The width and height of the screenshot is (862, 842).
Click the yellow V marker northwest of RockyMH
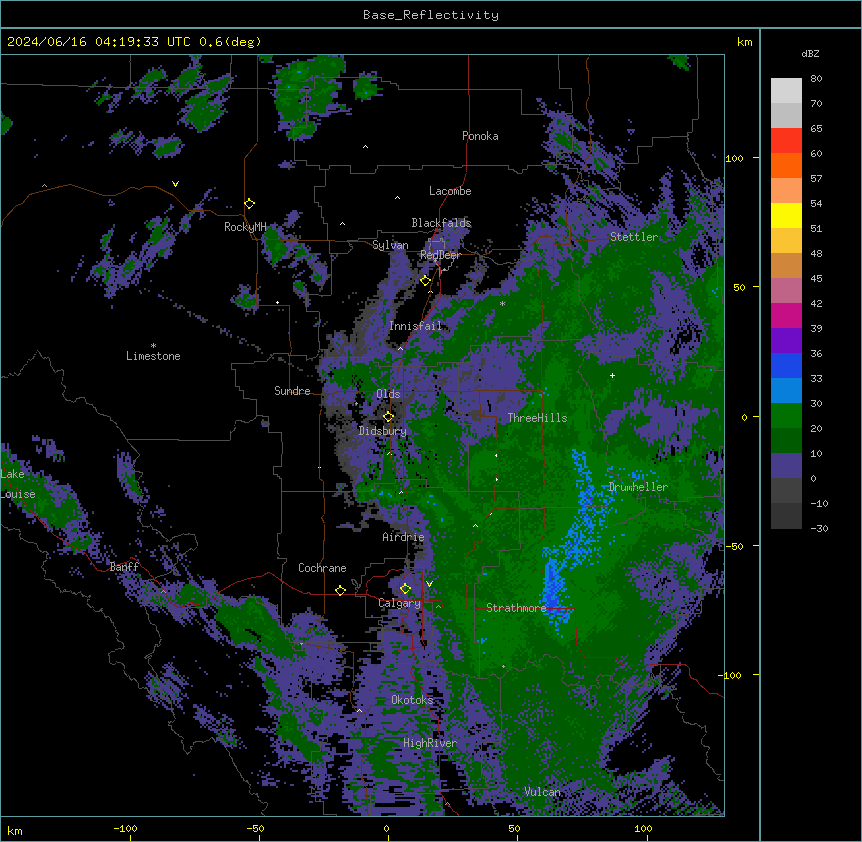175,184
